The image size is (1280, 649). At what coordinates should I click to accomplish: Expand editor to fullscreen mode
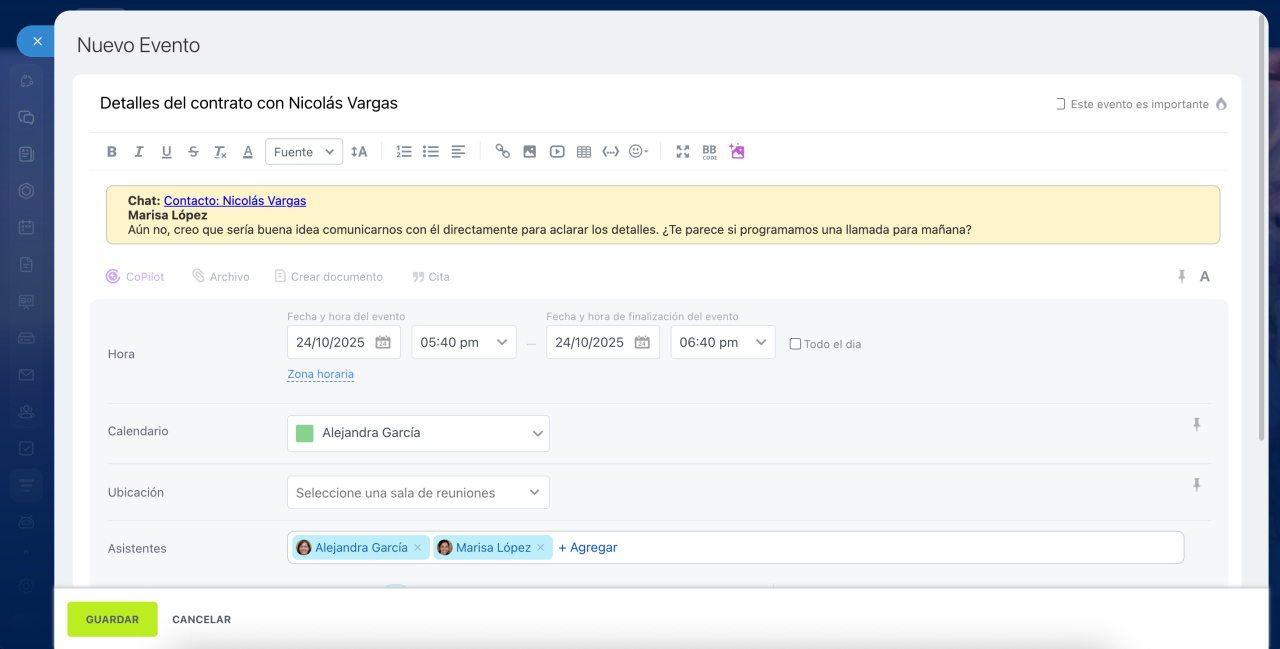(683, 152)
